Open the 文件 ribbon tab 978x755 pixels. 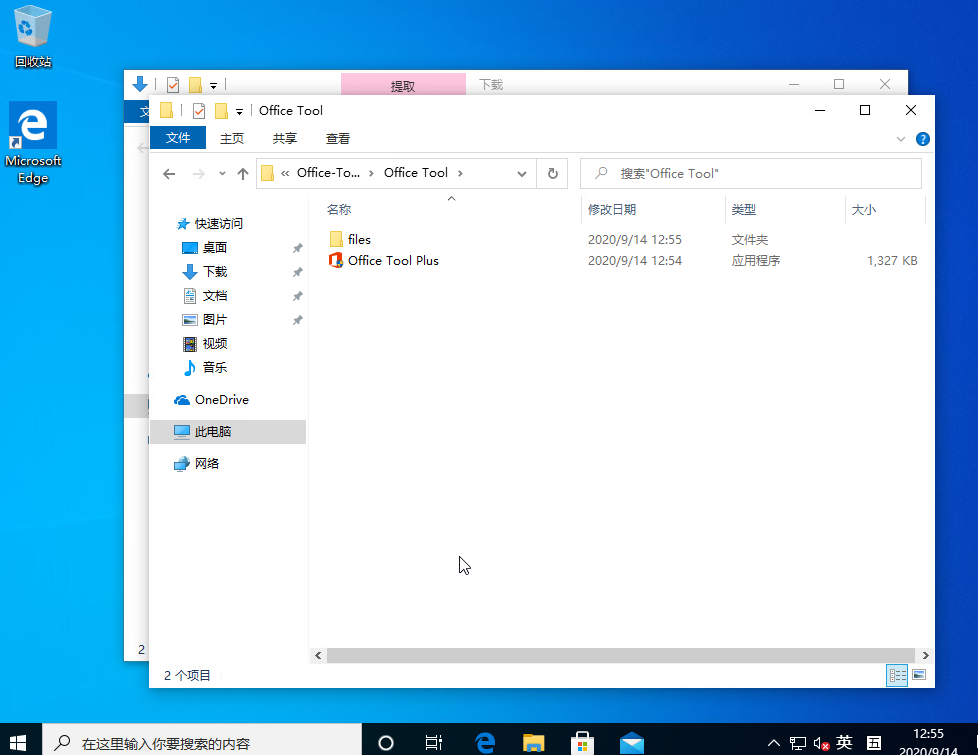[x=178, y=138]
